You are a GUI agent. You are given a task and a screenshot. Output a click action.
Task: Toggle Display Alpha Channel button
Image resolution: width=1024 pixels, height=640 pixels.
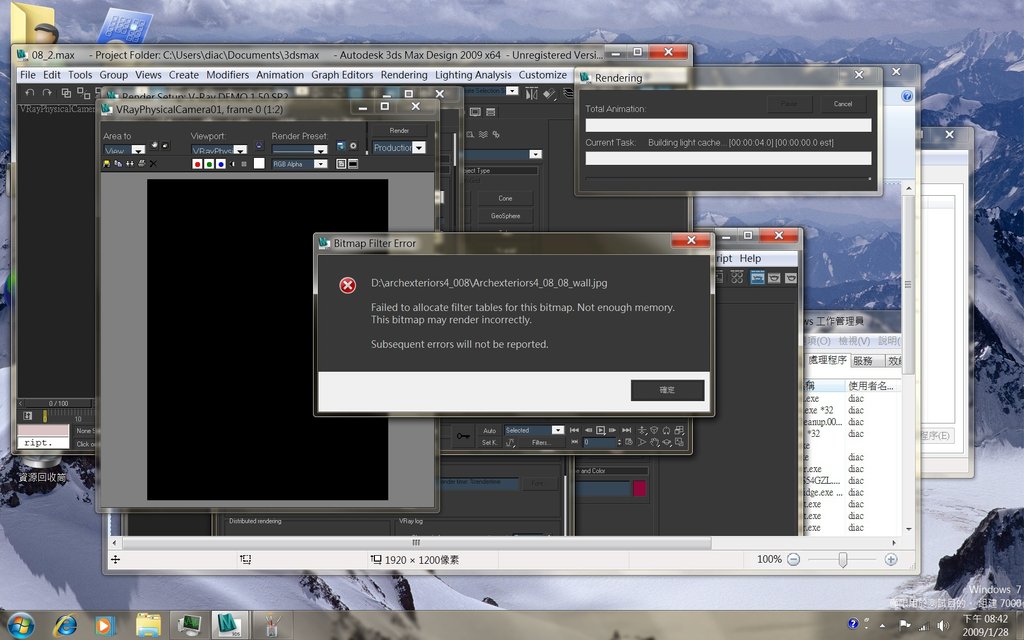[x=232, y=164]
